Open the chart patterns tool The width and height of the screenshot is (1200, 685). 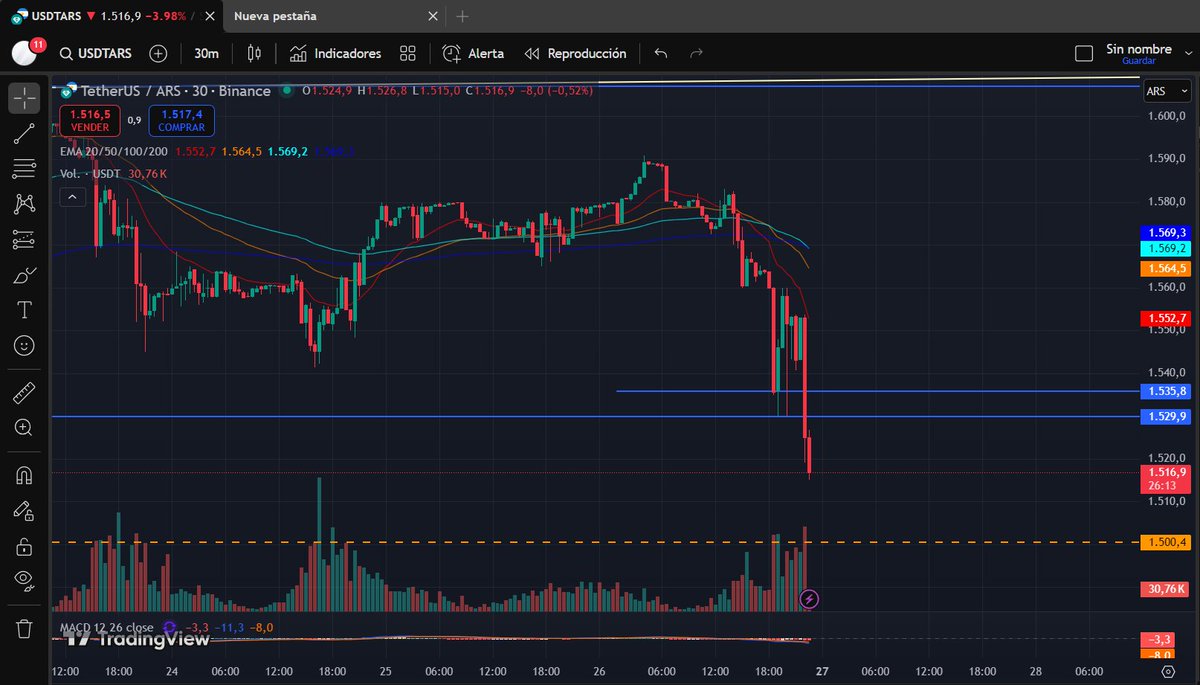coord(24,204)
